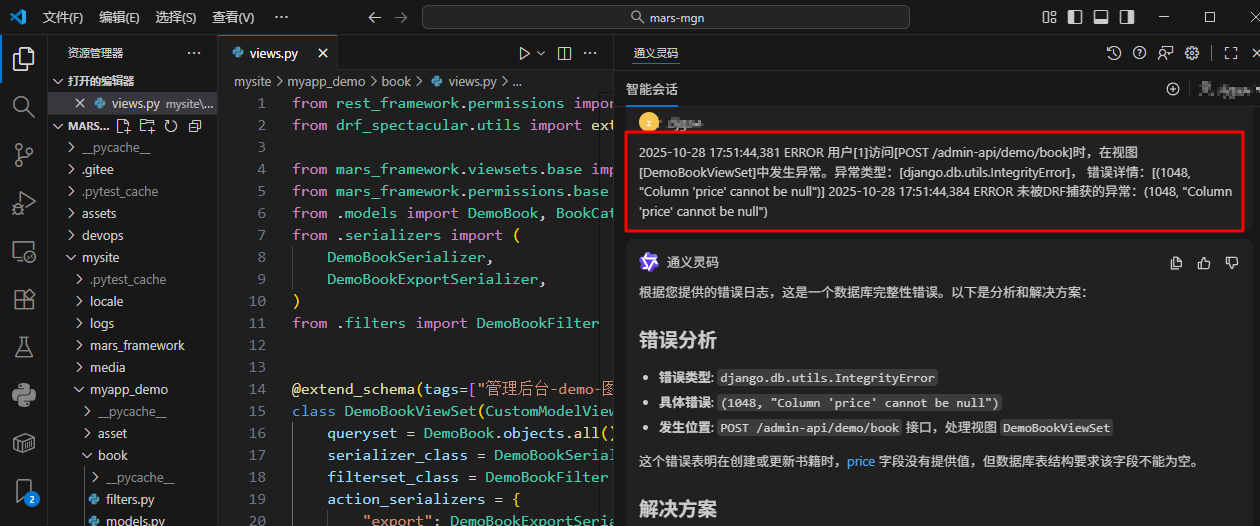Toggle the primary sidebar layout button

[x=1075, y=17]
